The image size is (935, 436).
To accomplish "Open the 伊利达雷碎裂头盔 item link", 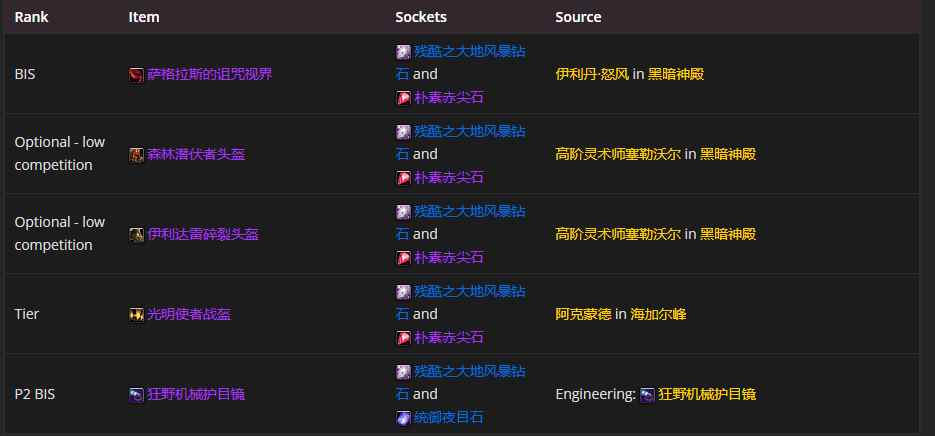I will [x=203, y=234].
